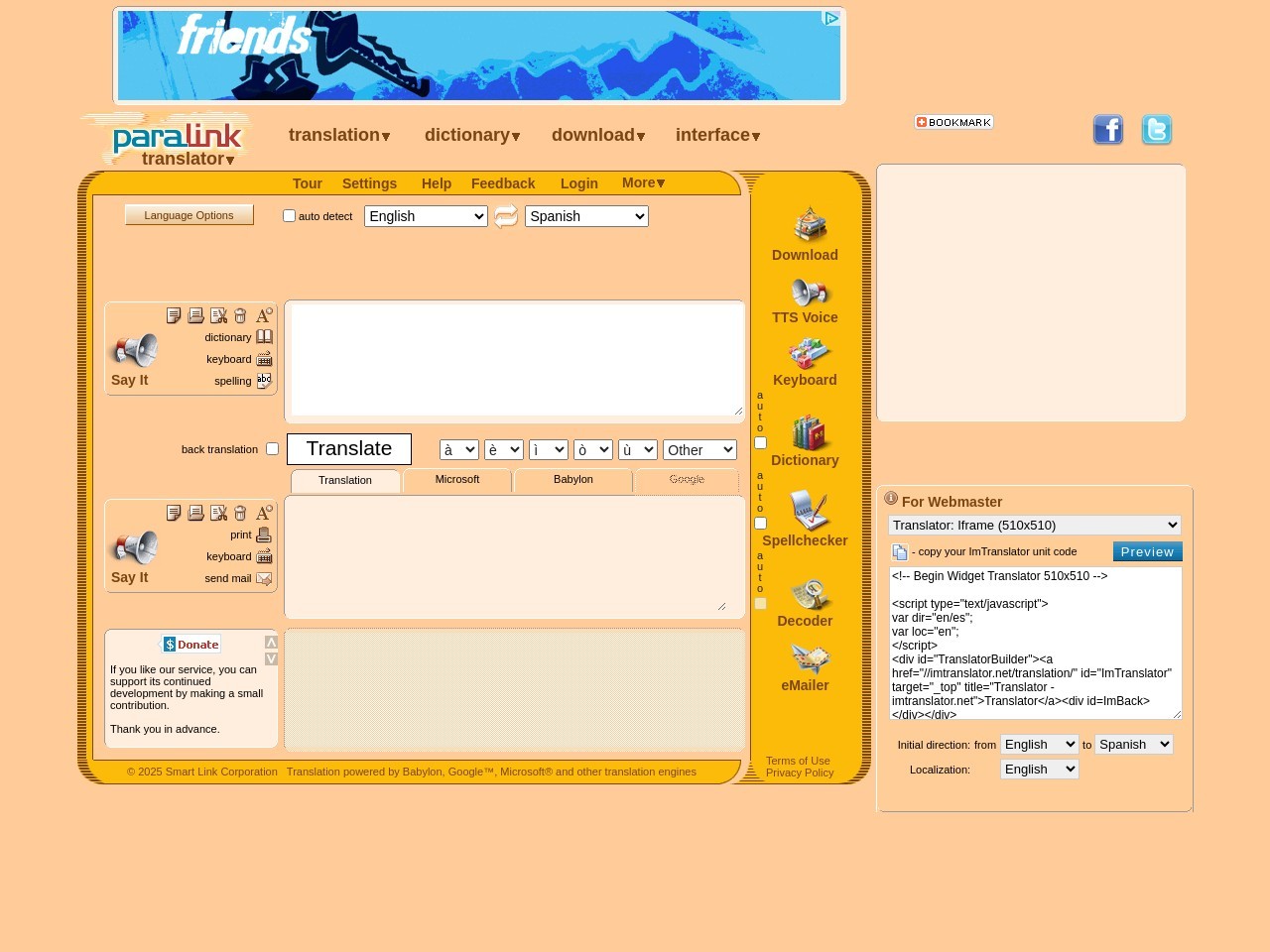Toggle the auto checkbox beside Decoder
Image resolution: width=1270 pixels, height=952 pixels.
point(761,604)
